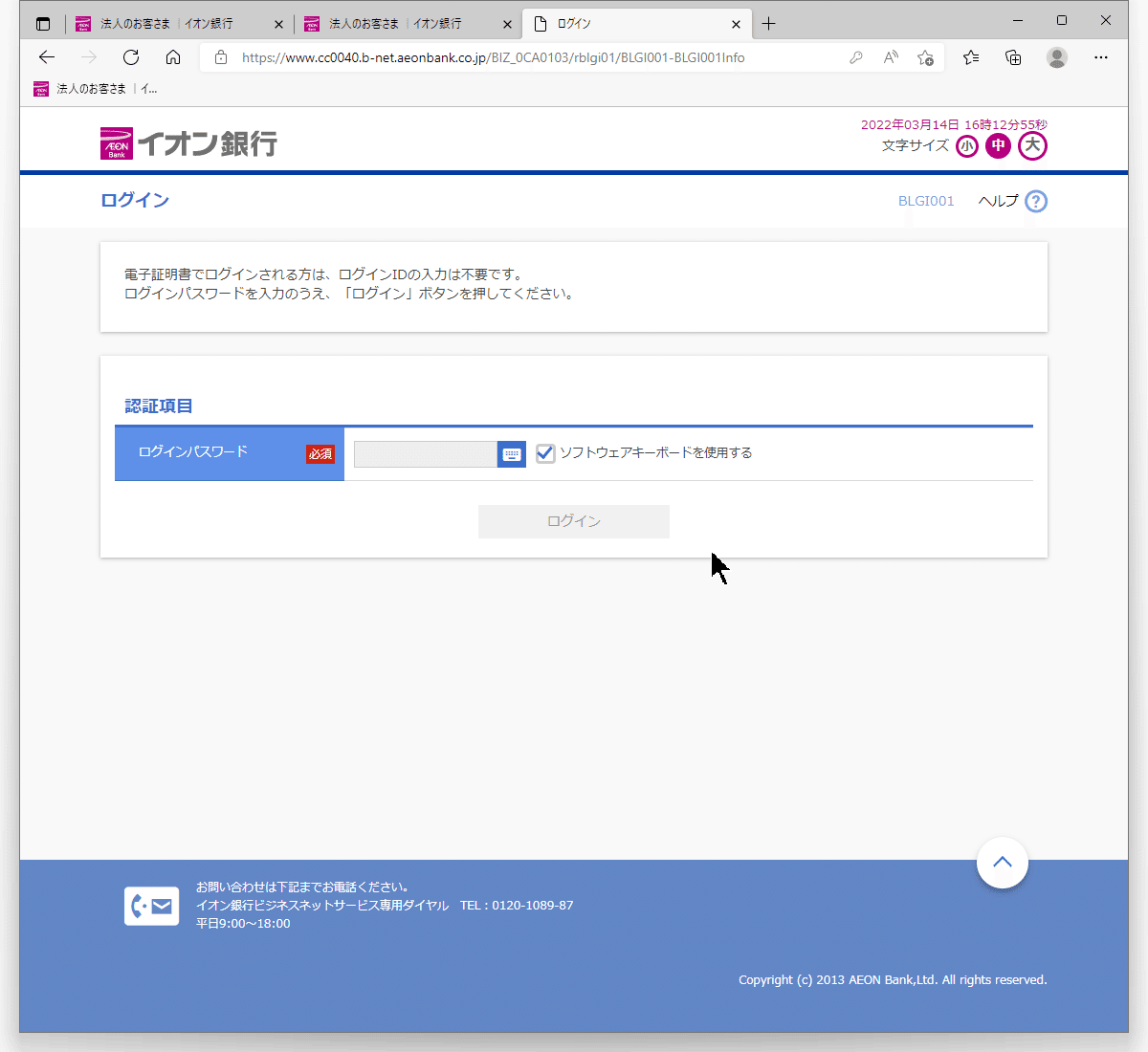Click the phone contact icon in the footer

pos(151,906)
